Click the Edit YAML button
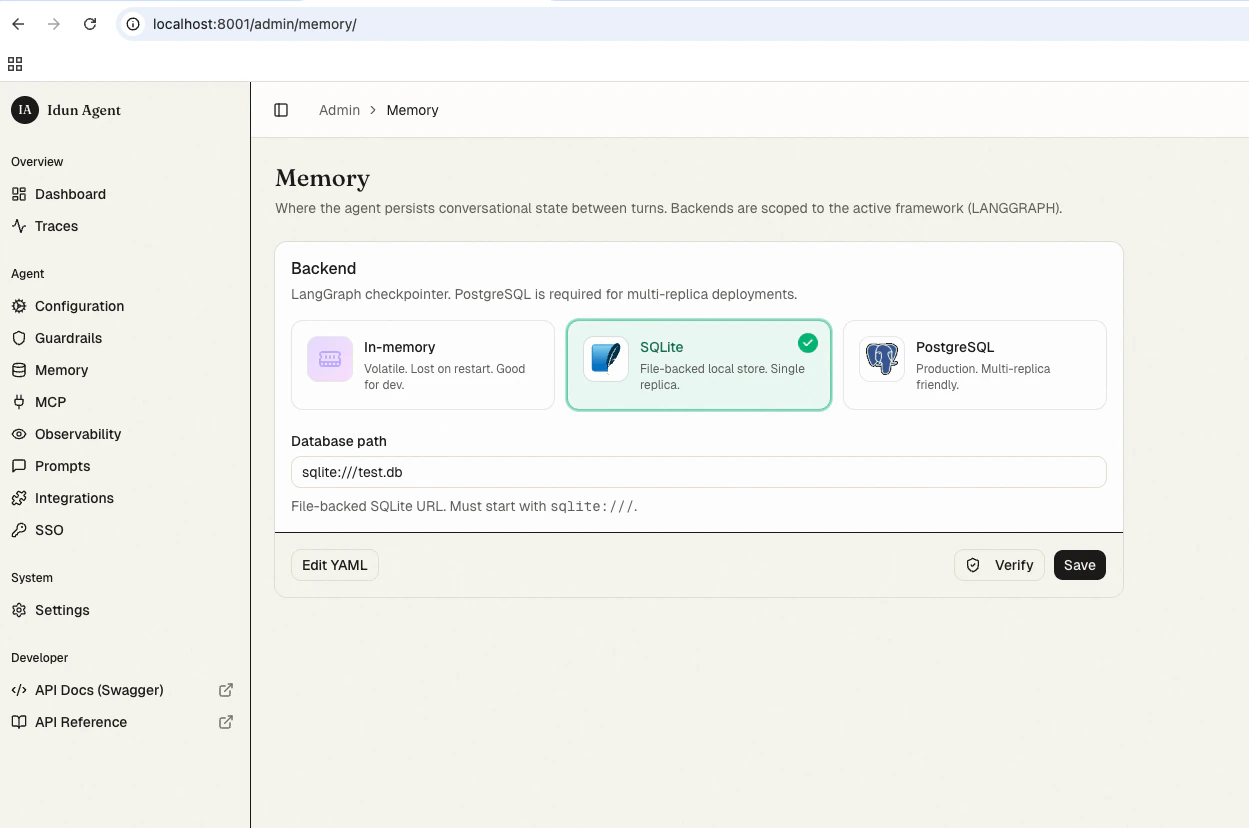Viewport: 1249px width, 828px height. (335, 565)
